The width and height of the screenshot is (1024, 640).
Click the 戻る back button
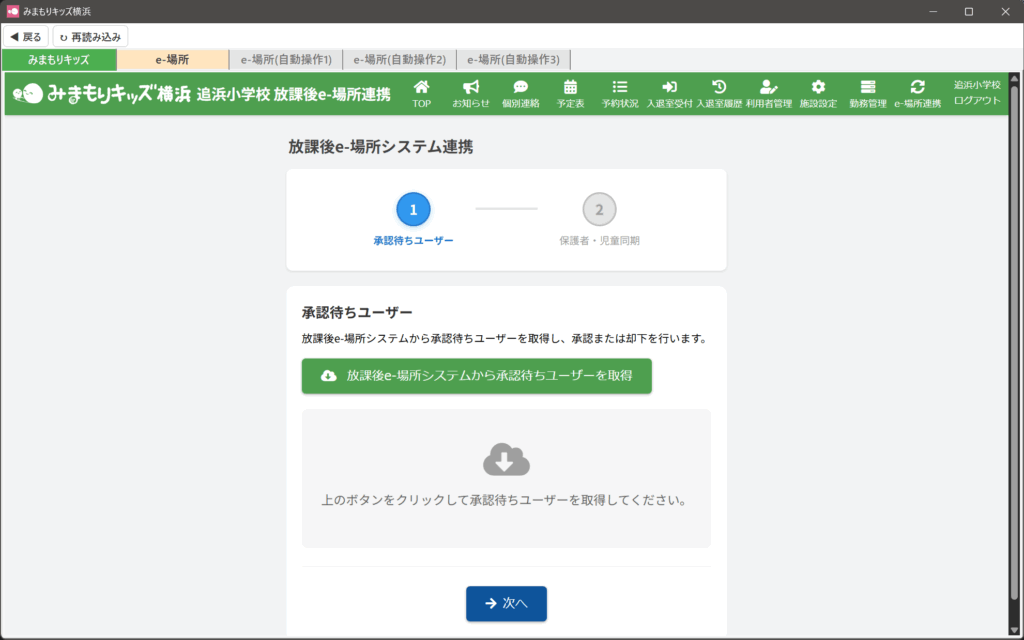[26, 37]
